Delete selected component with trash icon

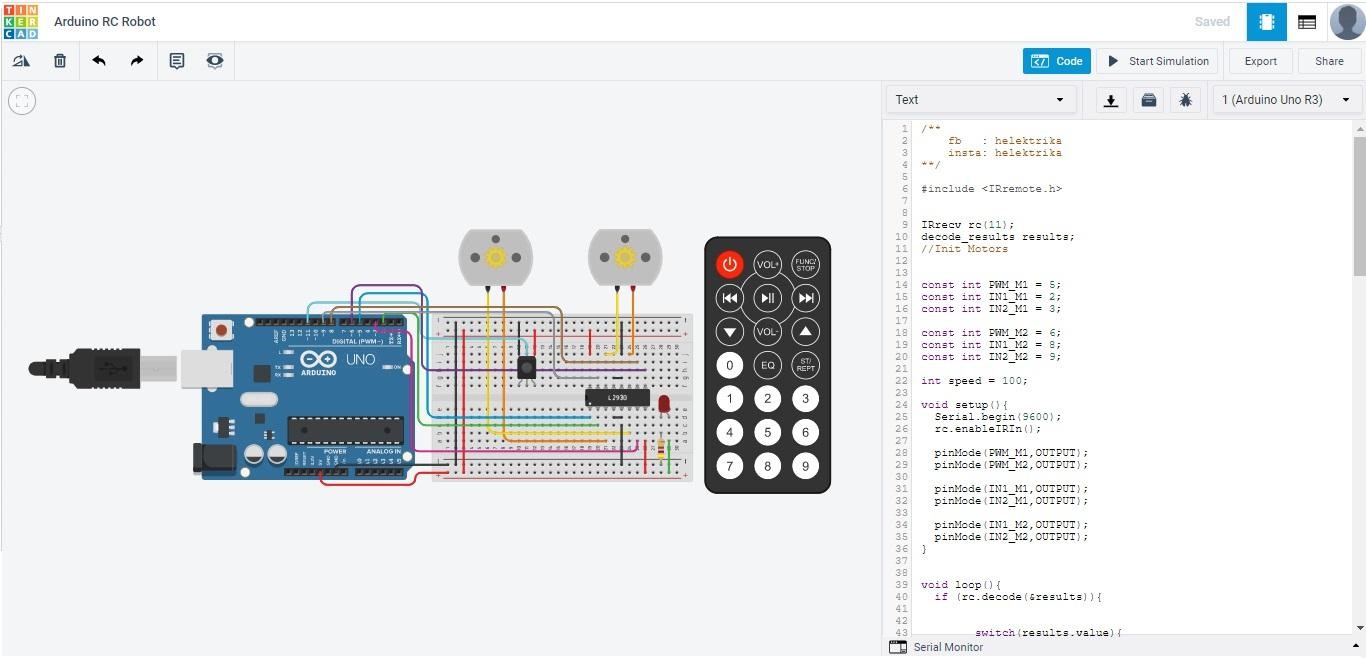click(60, 61)
